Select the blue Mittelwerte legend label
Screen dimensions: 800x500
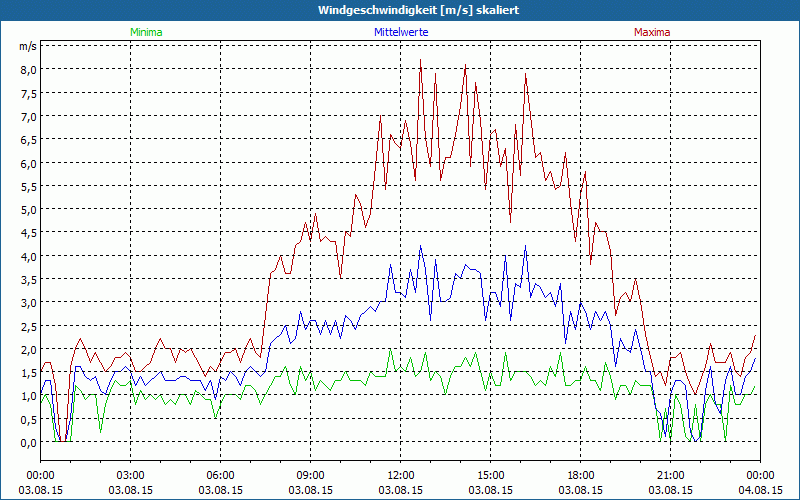click(401, 32)
